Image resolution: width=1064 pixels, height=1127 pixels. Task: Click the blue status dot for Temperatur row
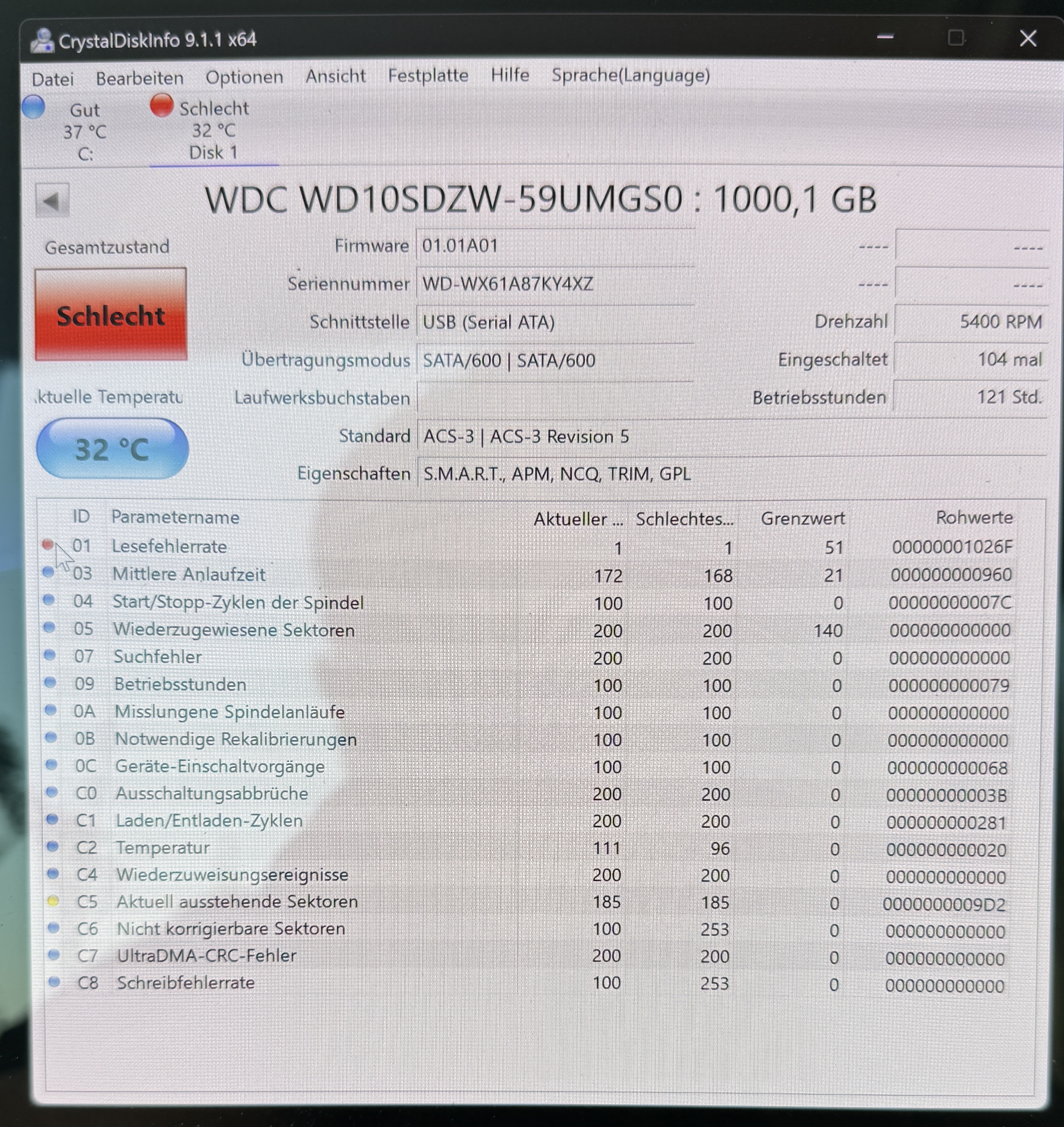(x=52, y=847)
